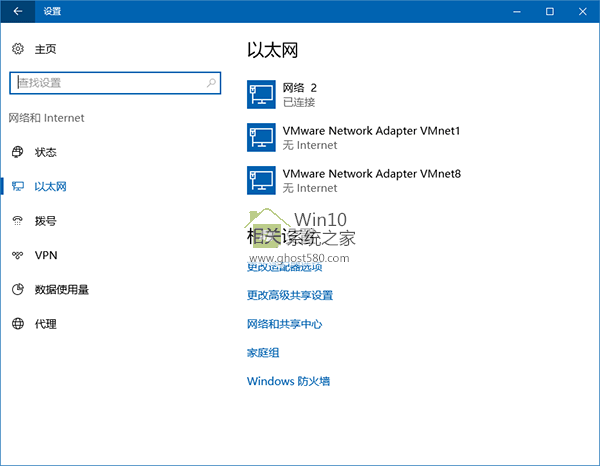
Task: Focus the 查找设置 search box
Action: (115, 83)
